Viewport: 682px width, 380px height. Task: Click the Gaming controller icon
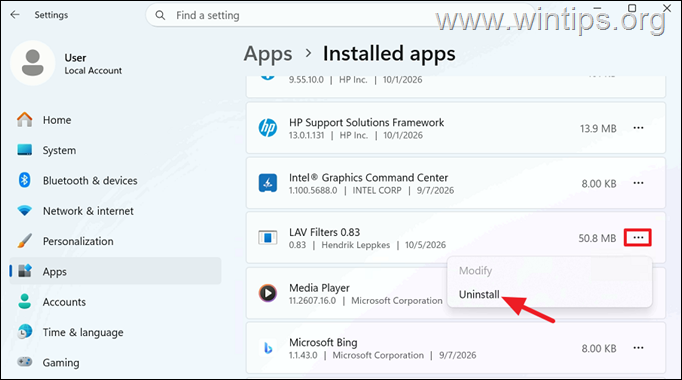[25, 362]
